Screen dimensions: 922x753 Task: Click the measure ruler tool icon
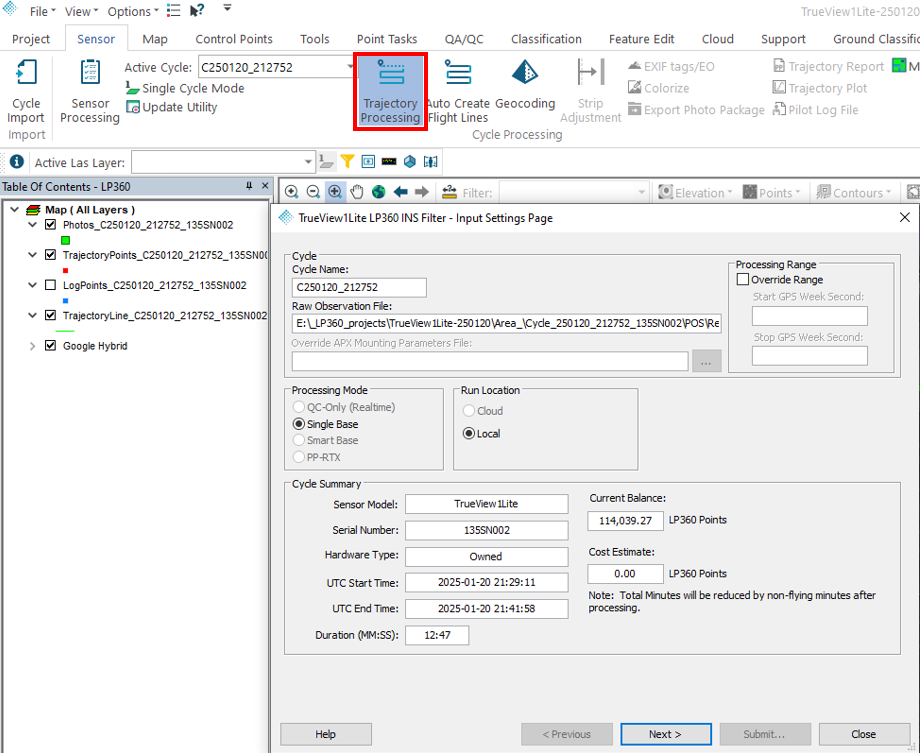click(x=449, y=192)
